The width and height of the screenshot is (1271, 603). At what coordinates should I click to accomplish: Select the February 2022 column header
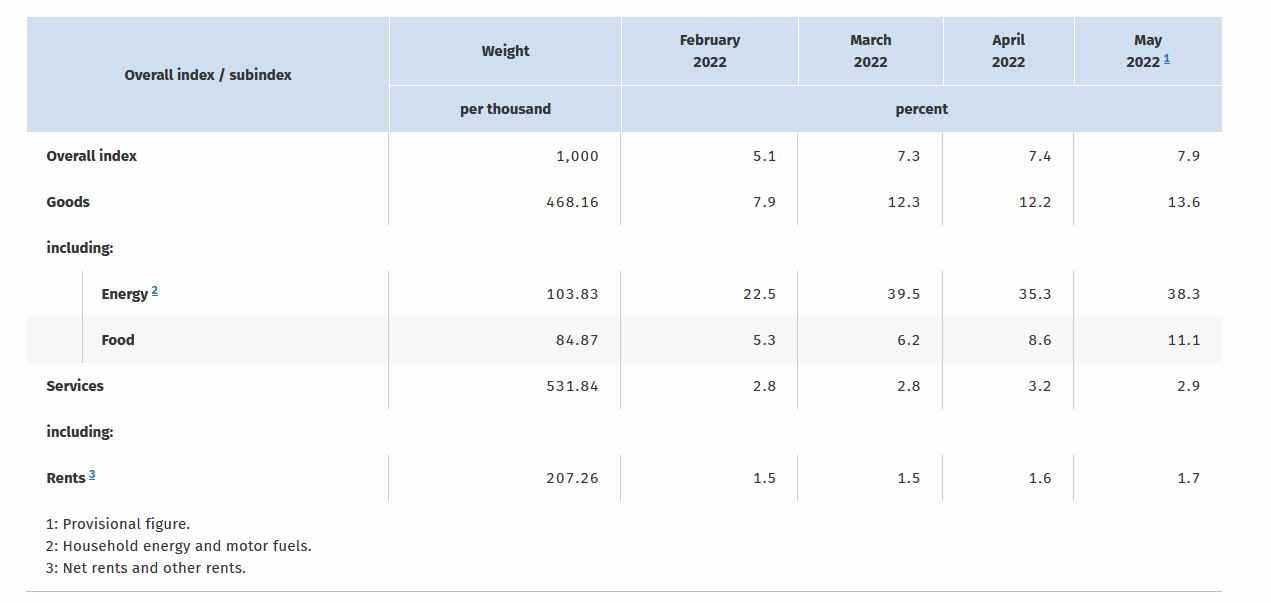(709, 51)
